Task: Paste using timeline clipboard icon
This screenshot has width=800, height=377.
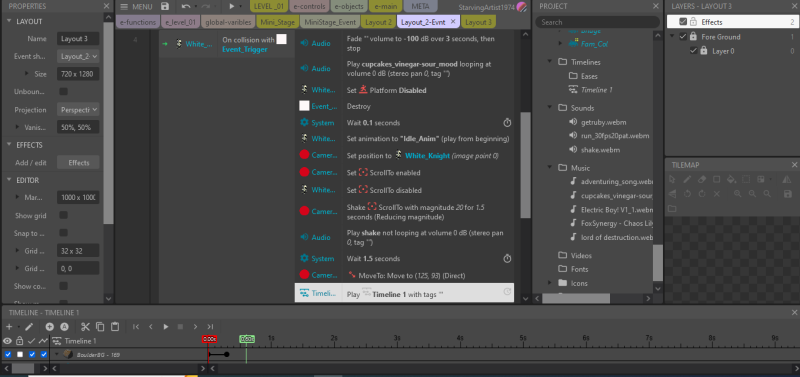Action: click(115, 326)
